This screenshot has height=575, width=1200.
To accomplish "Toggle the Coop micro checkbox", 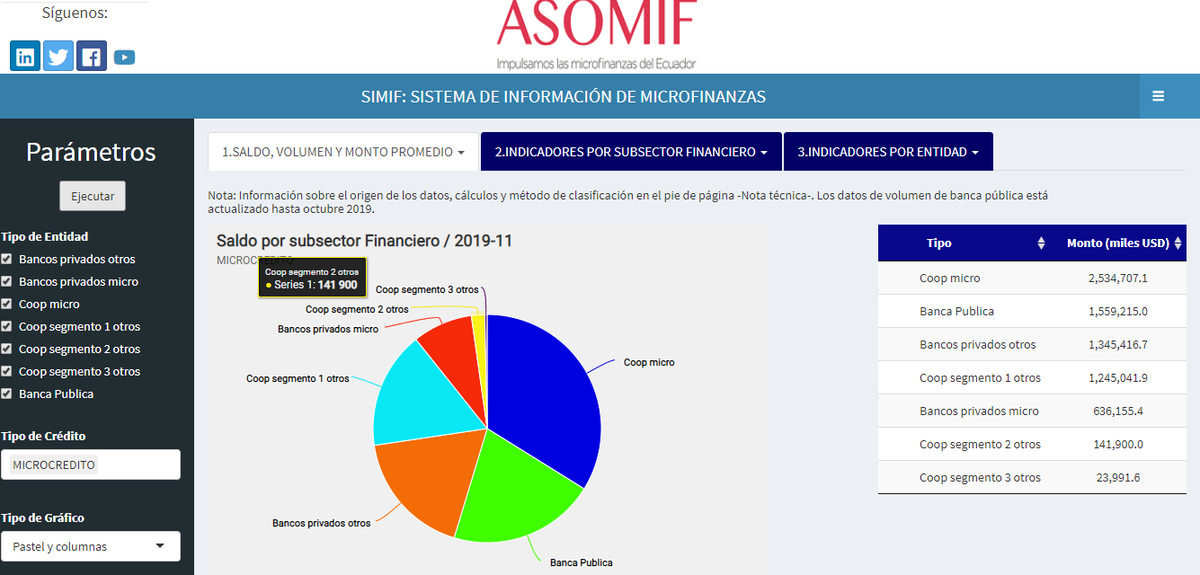I will tap(7, 304).
